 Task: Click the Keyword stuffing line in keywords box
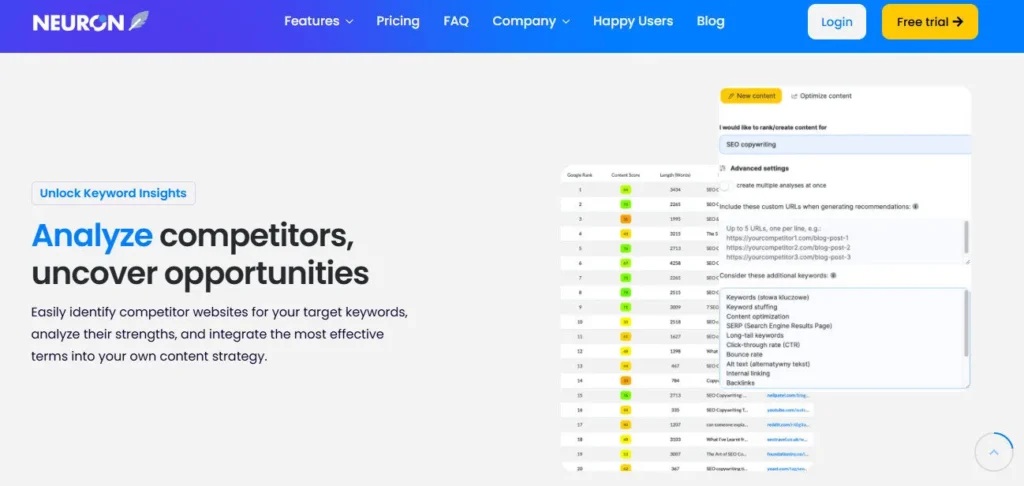tap(752, 306)
